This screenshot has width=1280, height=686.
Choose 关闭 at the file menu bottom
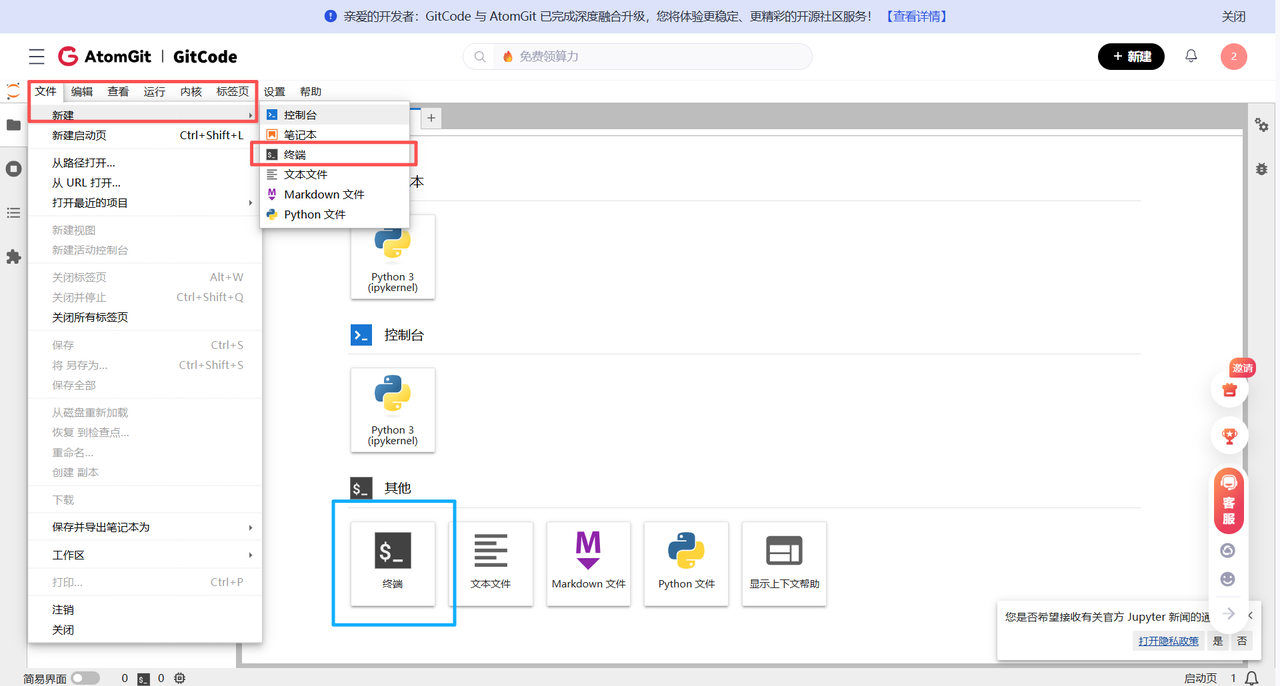pos(145,630)
